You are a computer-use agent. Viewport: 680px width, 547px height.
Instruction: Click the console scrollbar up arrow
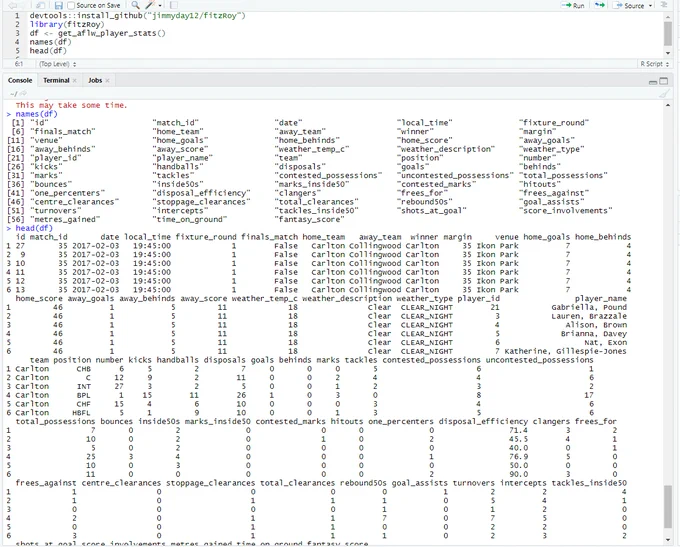(x=667, y=105)
